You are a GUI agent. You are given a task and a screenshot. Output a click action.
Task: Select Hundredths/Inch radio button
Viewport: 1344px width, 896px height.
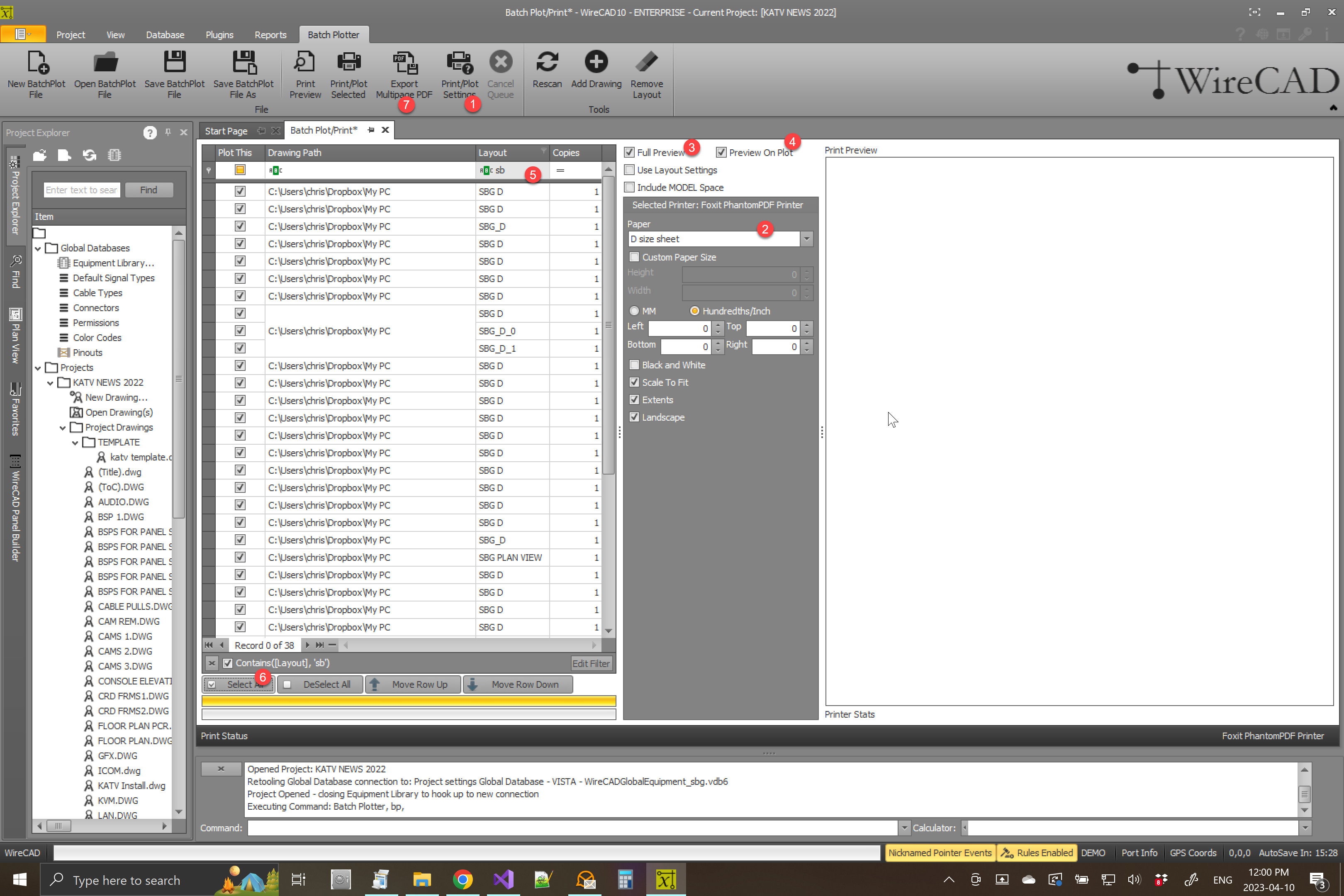(x=695, y=311)
